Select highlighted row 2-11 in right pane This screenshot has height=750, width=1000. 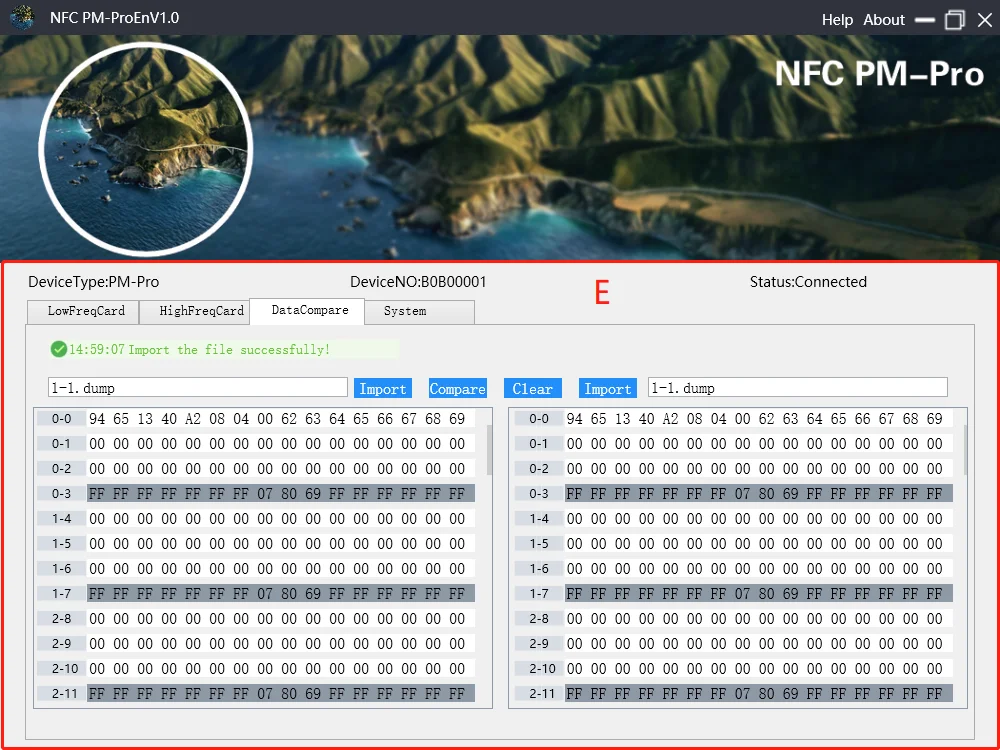[x=733, y=693]
